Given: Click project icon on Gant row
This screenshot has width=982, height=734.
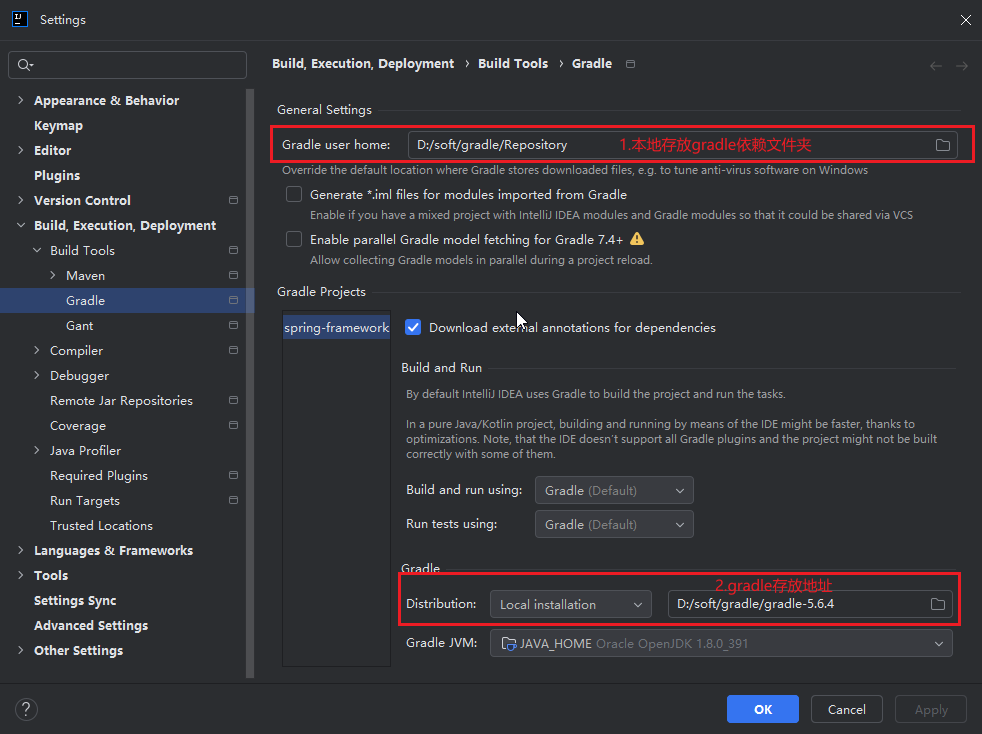Looking at the screenshot, I should [234, 326].
